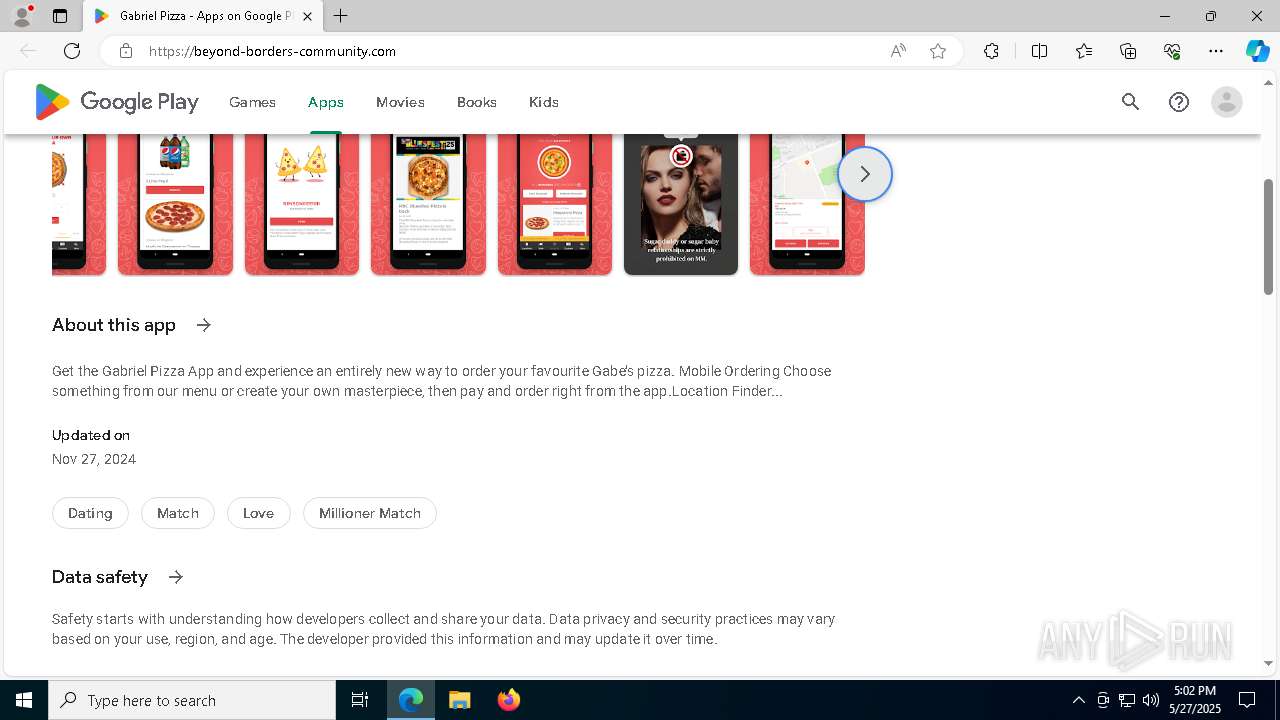The height and width of the screenshot is (720, 1280).
Task: Open a new browser tab
Action: point(341,16)
